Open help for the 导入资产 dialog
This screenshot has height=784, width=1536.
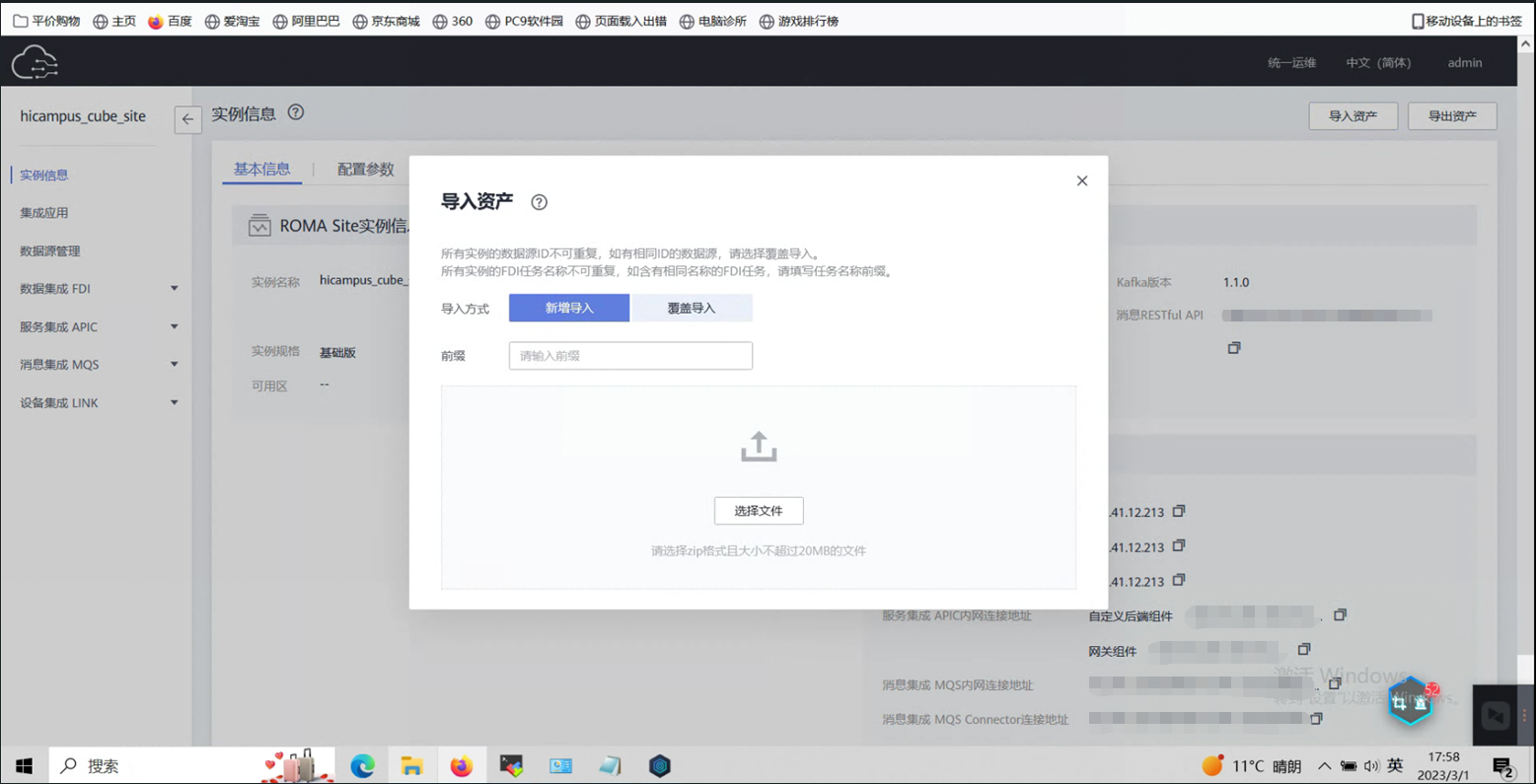(539, 202)
